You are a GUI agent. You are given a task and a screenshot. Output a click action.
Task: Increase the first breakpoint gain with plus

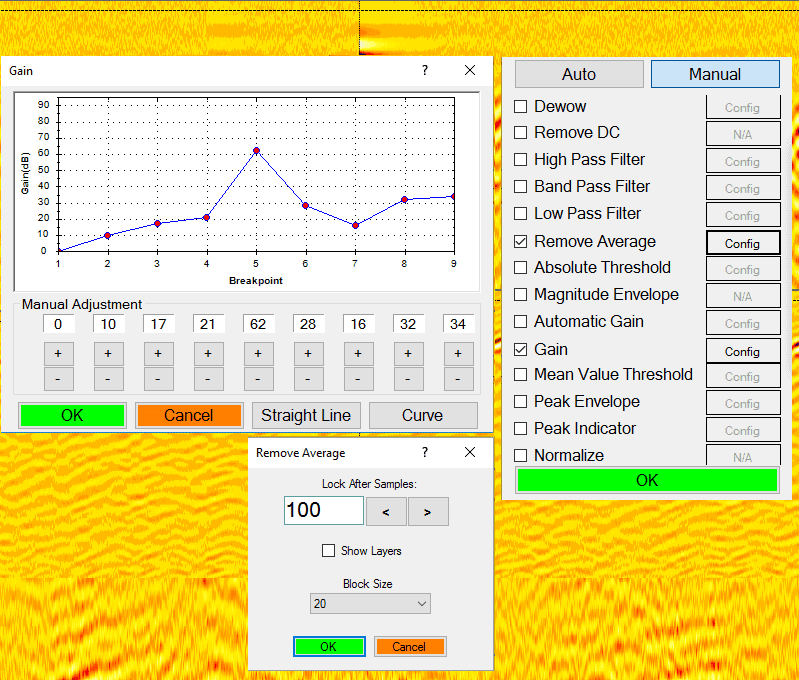(x=58, y=354)
